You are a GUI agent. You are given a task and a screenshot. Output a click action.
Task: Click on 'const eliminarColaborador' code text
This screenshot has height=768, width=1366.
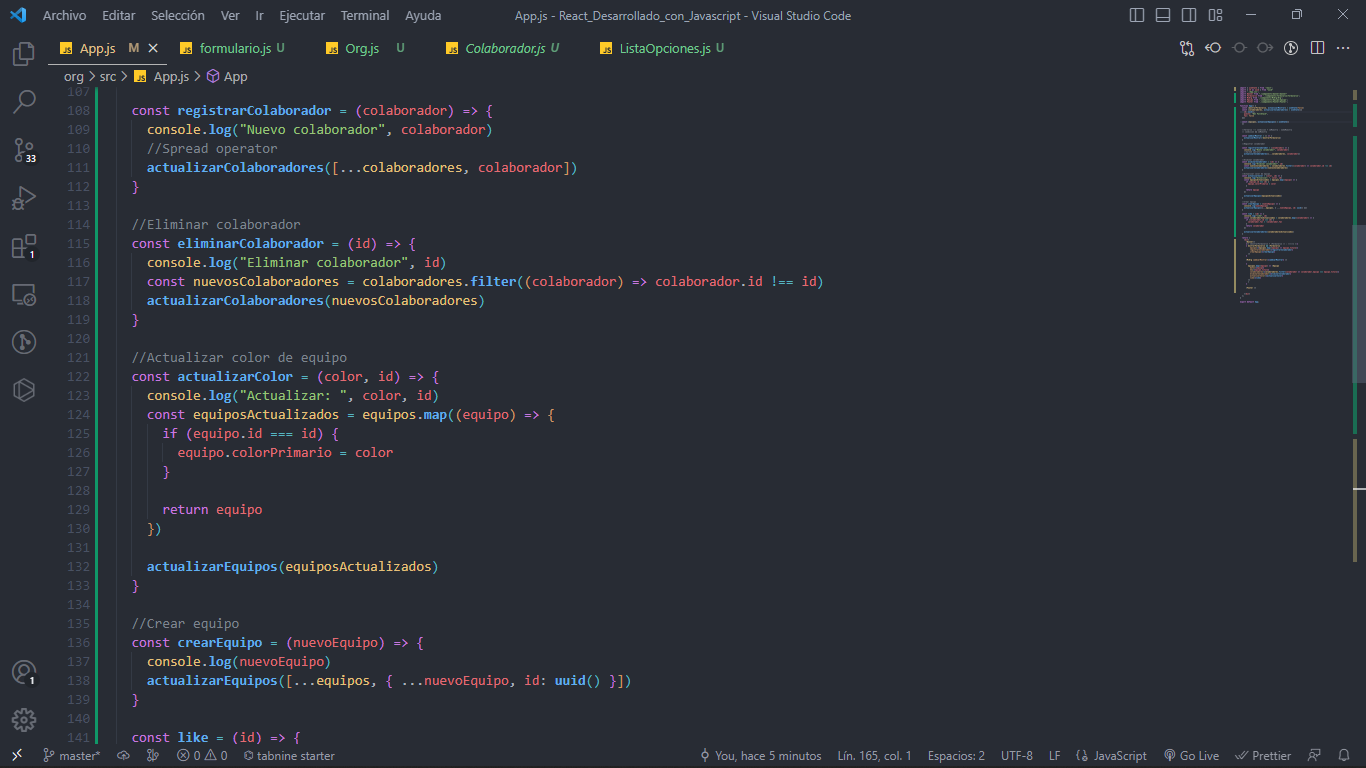coord(228,244)
